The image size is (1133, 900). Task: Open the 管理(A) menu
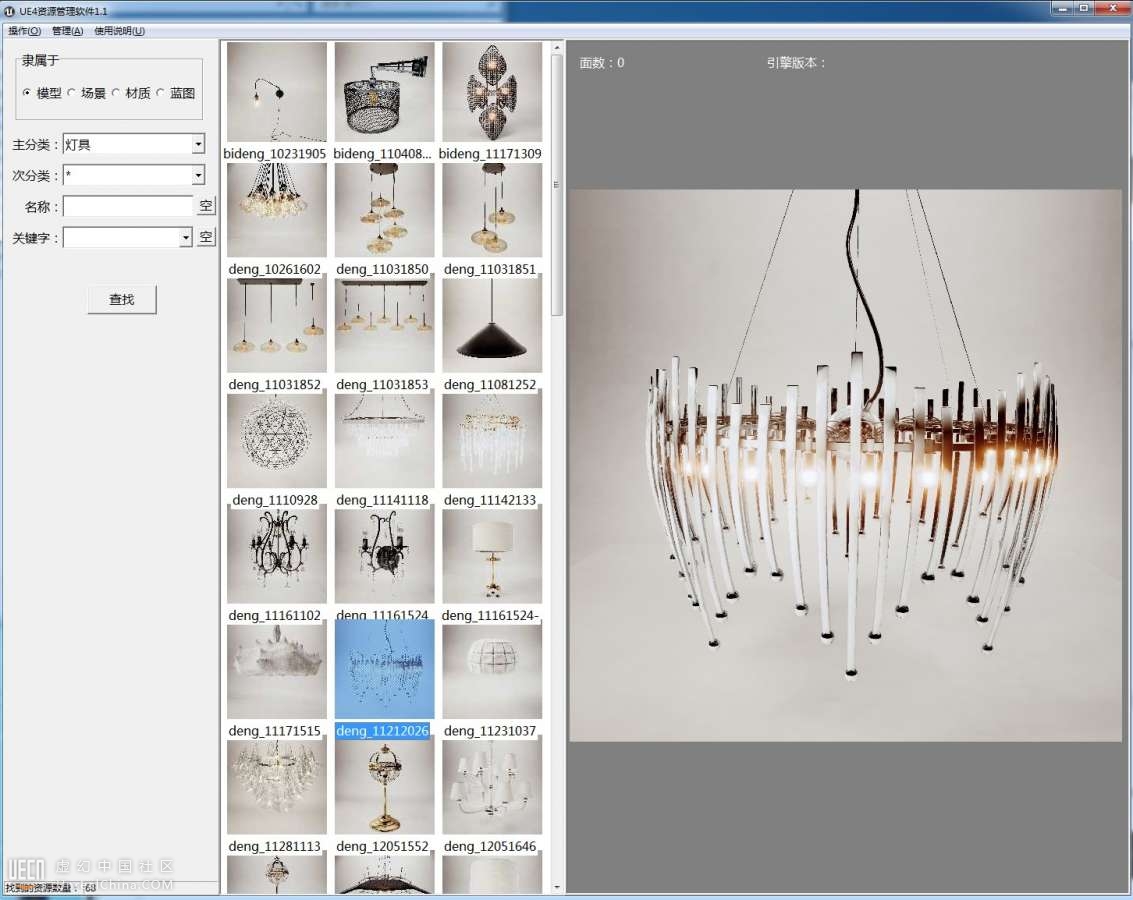click(67, 31)
